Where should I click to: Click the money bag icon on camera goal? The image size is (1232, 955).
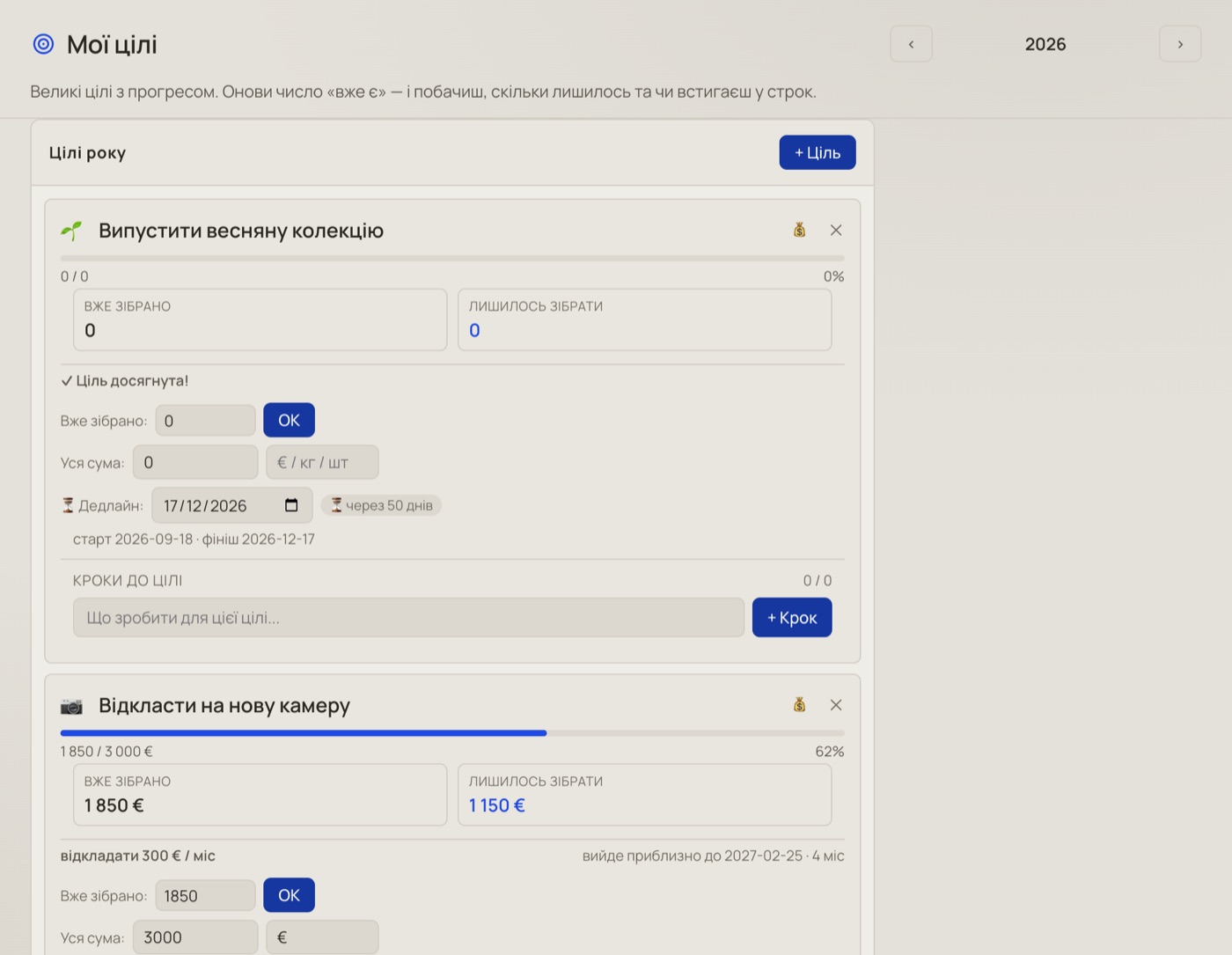click(x=799, y=705)
